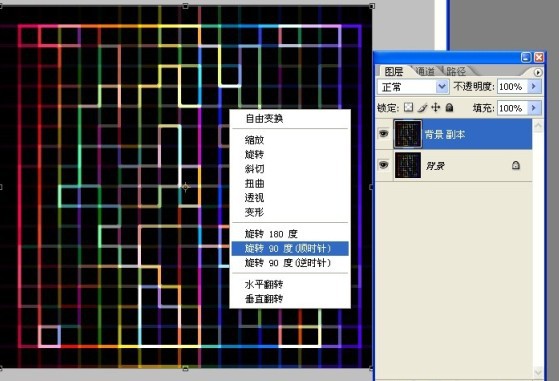The height and width of the screenshot is (381, 559).
Task: Click the 背景 layer thumbnail
Action: pos(407,165)
